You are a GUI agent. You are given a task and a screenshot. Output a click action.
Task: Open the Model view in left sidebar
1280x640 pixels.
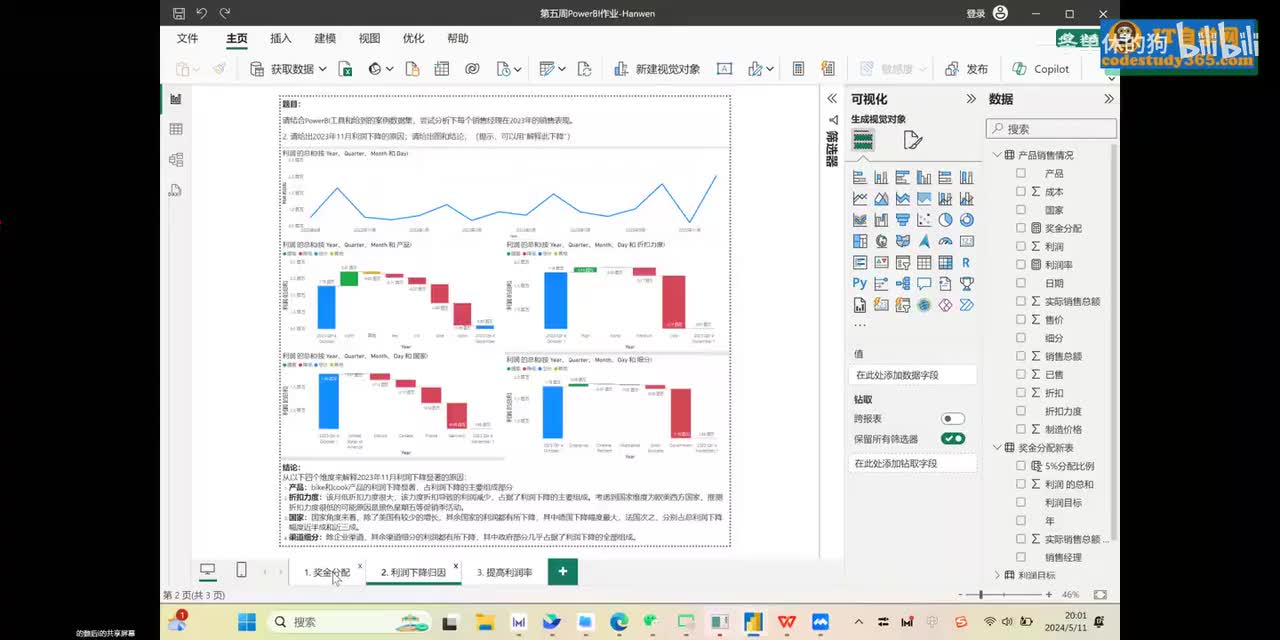click(x=176, y=159)
